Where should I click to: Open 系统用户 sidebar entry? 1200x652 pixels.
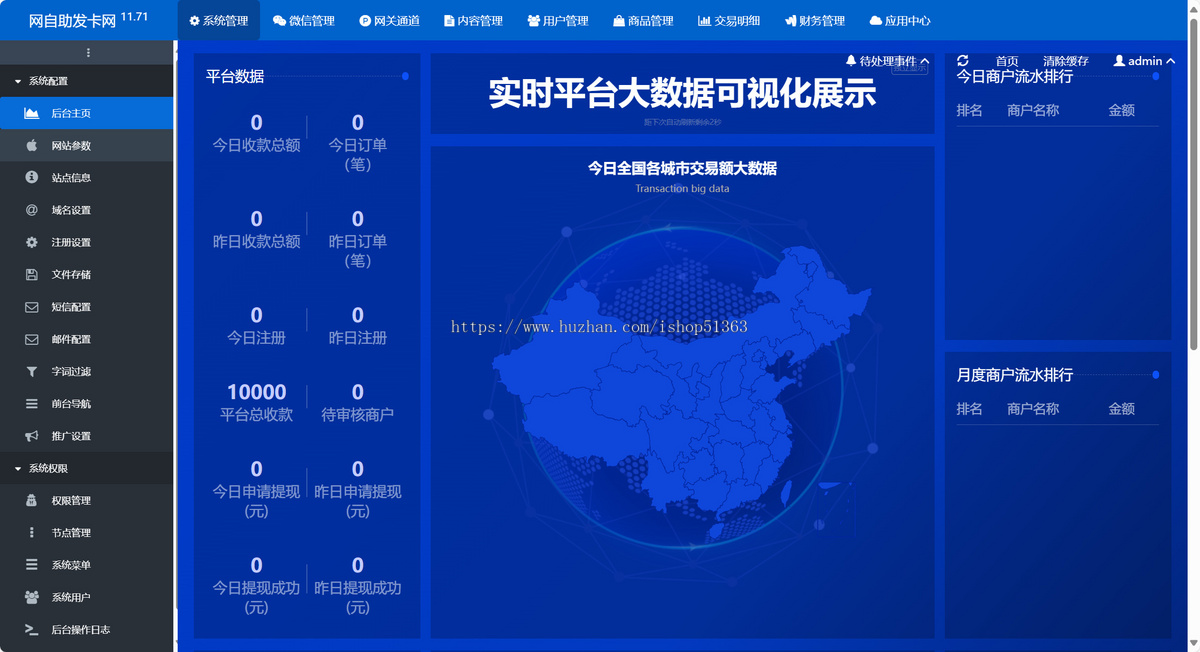click(87, 597)
